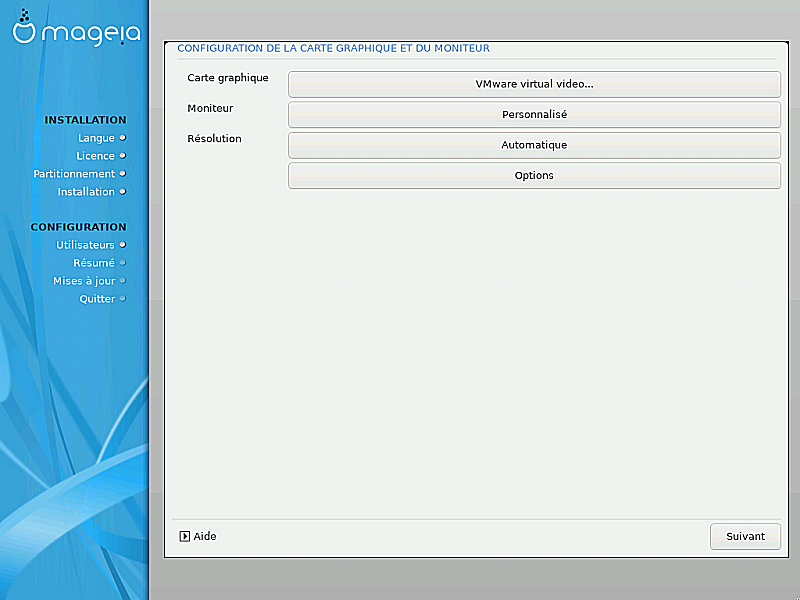Open the Automatique resolution selector

[534, 145]
